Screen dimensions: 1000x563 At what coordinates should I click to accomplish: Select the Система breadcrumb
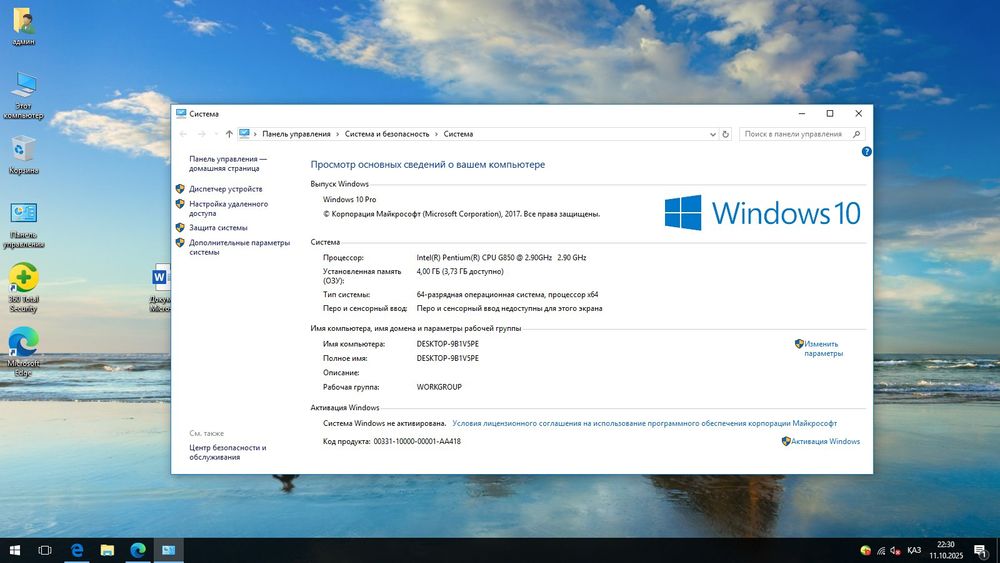pyautogui.click(x=458, y=135)
